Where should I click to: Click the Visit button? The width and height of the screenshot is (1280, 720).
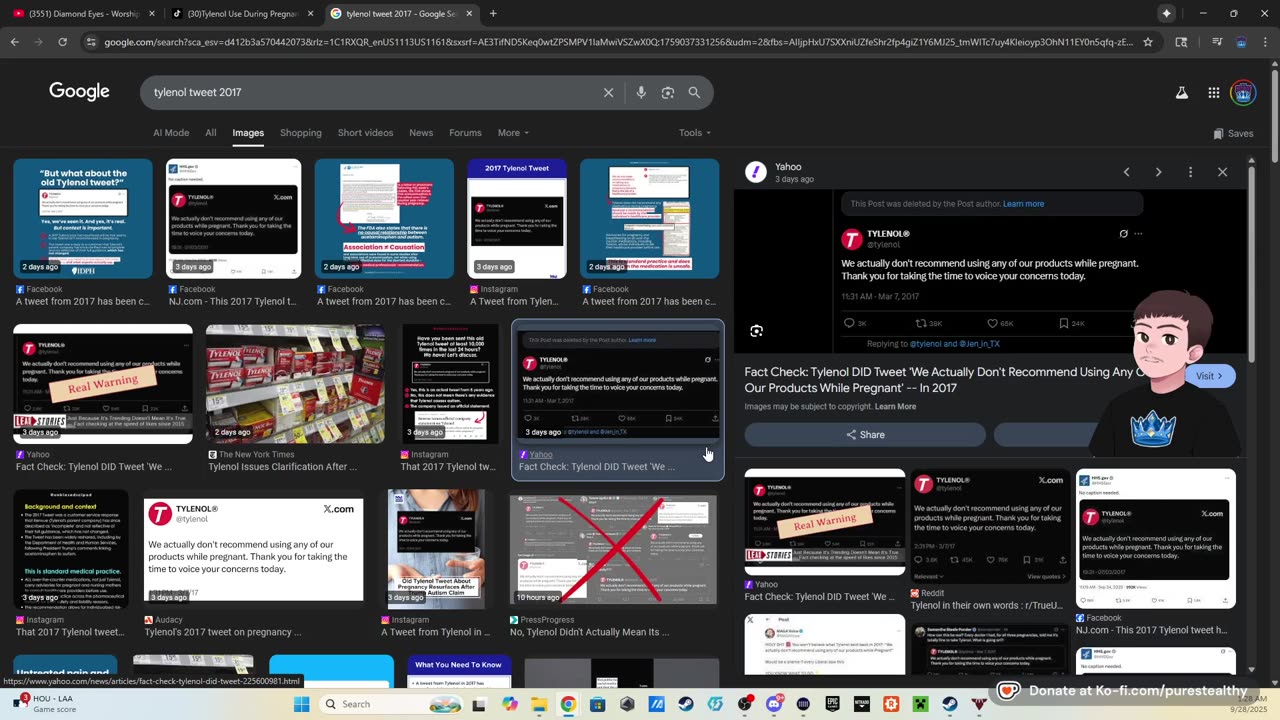[1210, 376]
